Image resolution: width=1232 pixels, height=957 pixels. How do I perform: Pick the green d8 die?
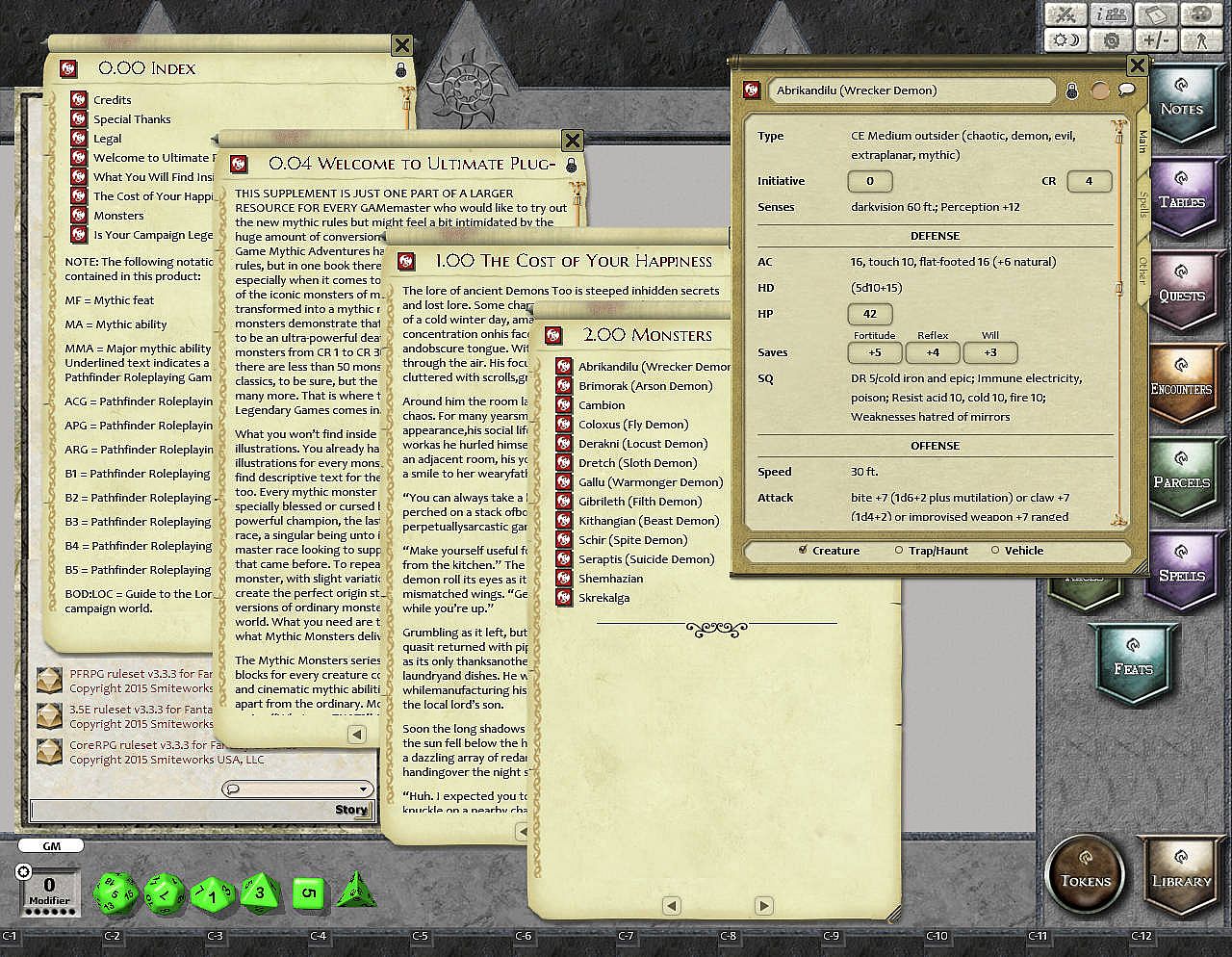point(259,892)
